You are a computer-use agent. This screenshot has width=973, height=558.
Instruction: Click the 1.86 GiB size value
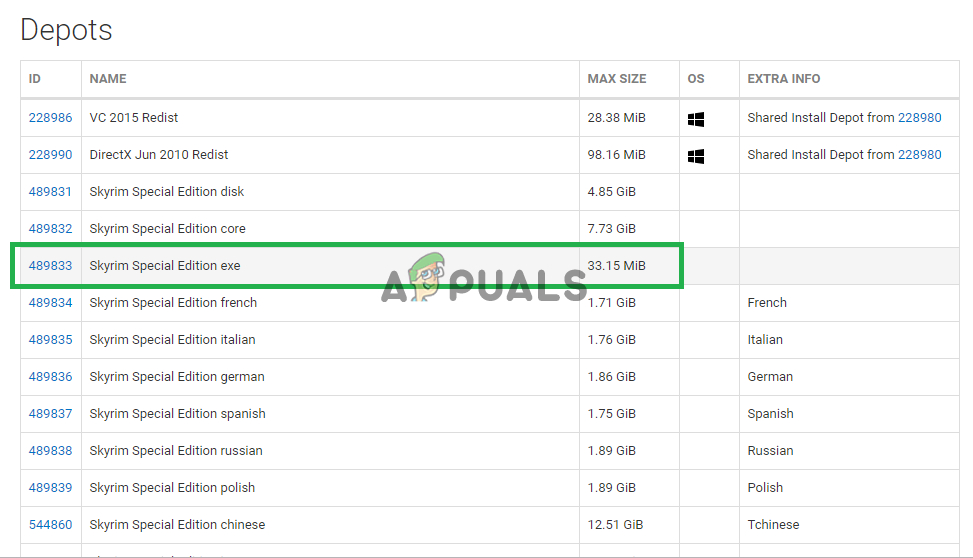[612, 377]
